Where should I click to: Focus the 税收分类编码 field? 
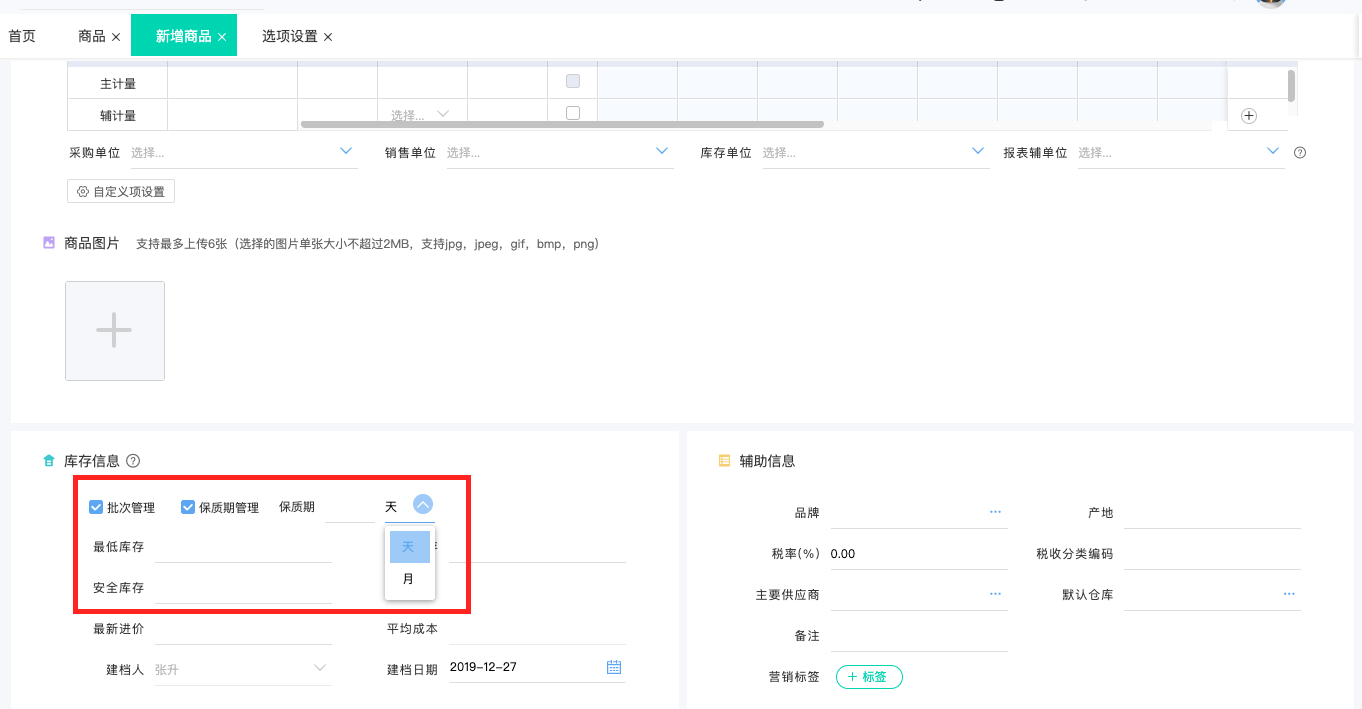point(1212,554)
